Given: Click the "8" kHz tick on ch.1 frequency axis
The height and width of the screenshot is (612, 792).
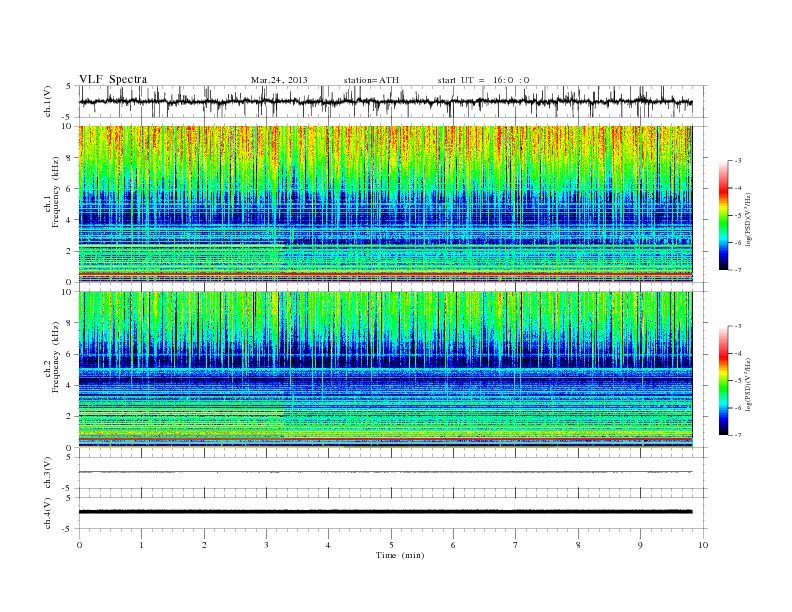Looking at the screenshot, I should 70,158.
